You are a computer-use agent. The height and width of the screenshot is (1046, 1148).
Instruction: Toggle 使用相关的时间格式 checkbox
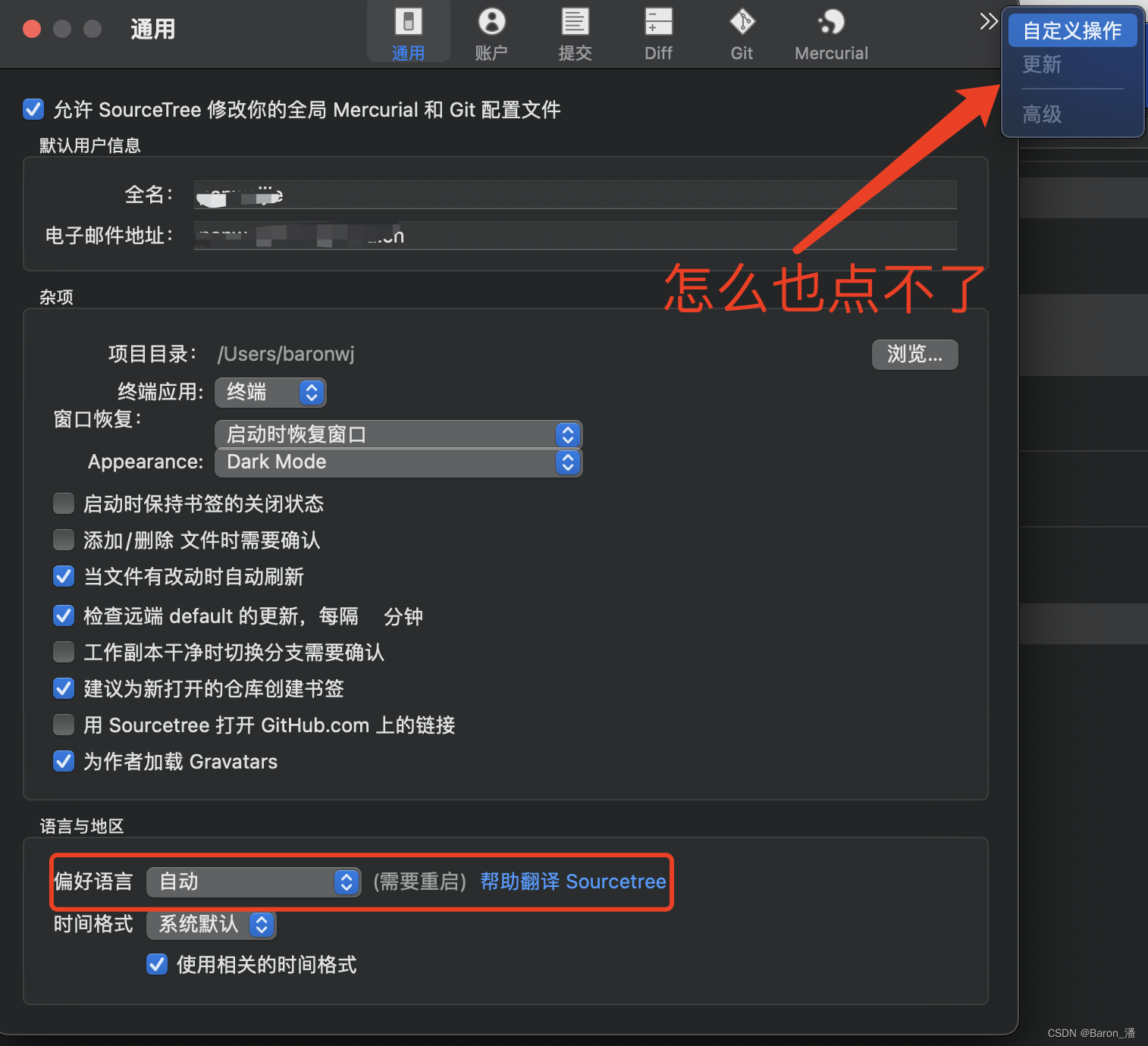[157, 964]
